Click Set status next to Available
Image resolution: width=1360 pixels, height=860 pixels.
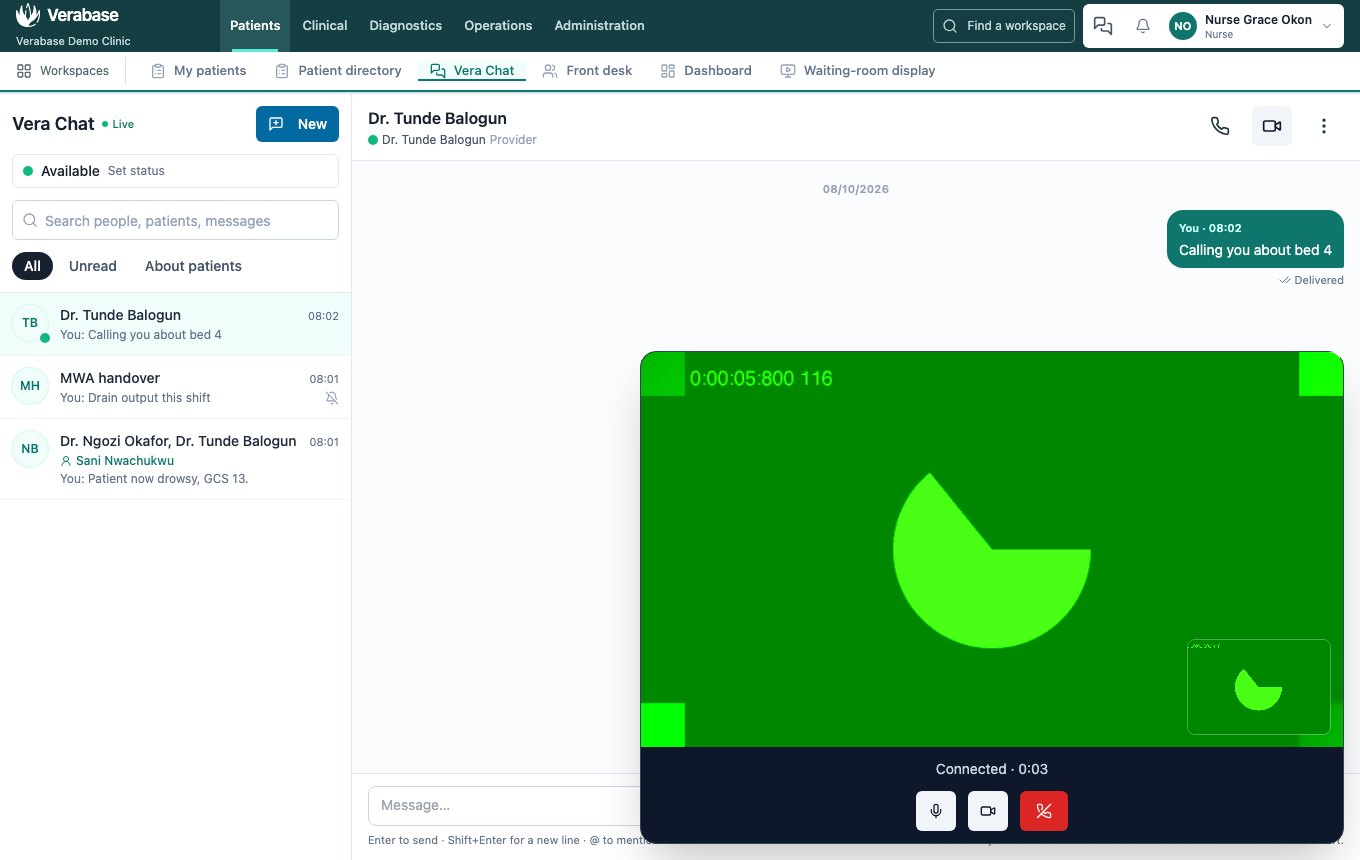click(136, 171)
